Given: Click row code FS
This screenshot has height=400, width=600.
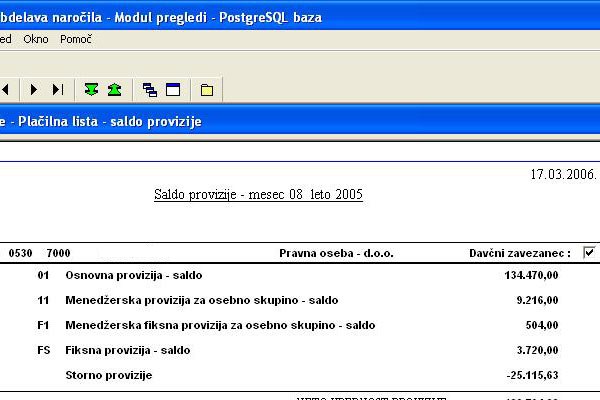Looking at the screenshot, I should 44,350.
